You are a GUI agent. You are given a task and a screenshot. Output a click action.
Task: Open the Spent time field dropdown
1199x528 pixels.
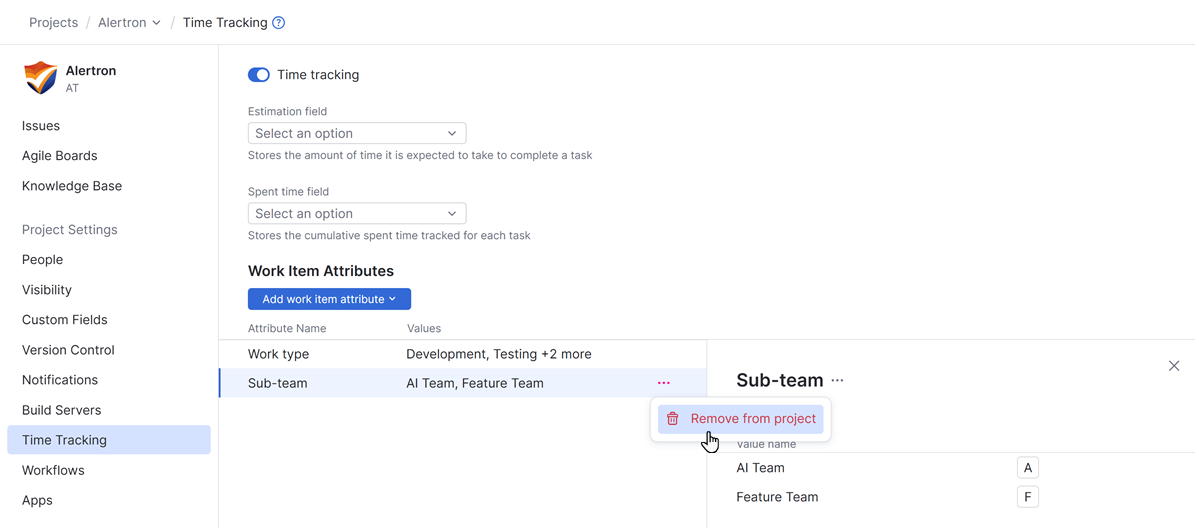[x=357, y=214]
